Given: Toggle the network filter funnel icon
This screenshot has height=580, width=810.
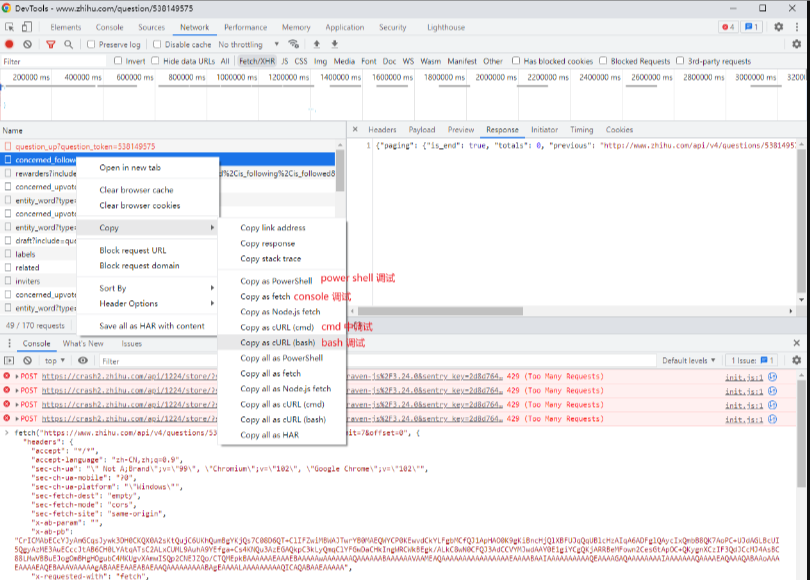Looking at the screenshot, I should point(51,44).
